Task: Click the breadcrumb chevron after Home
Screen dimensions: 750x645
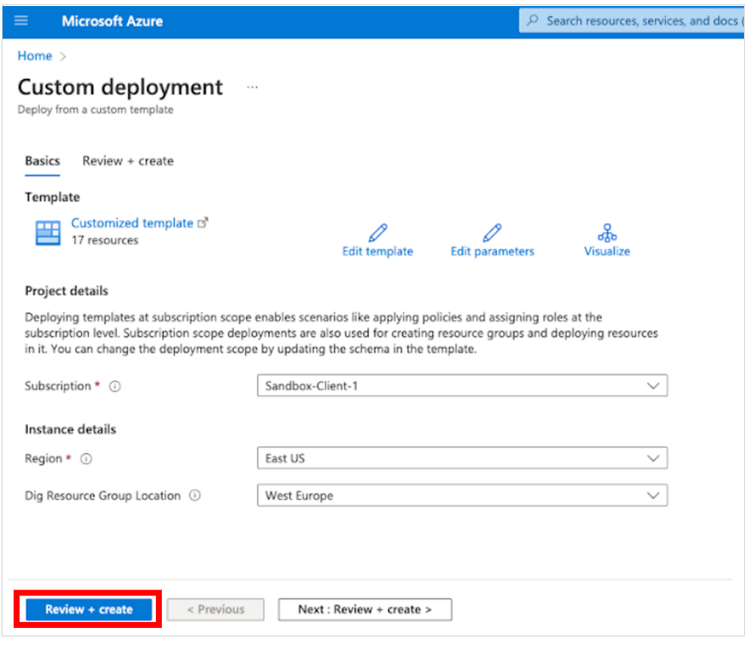Action: click(63, 56)
